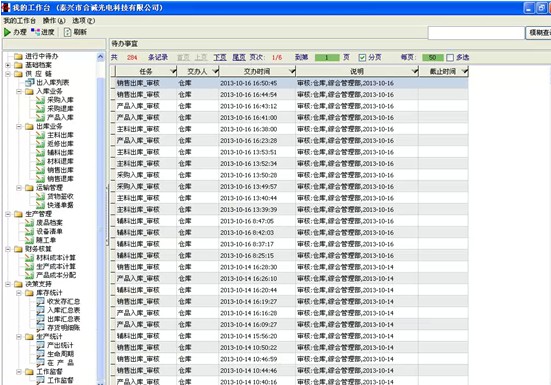The height and width of the screenshot is (385, 551).
Task: Collapse the 供 应 链 tree node
Action: coord(8,74)
